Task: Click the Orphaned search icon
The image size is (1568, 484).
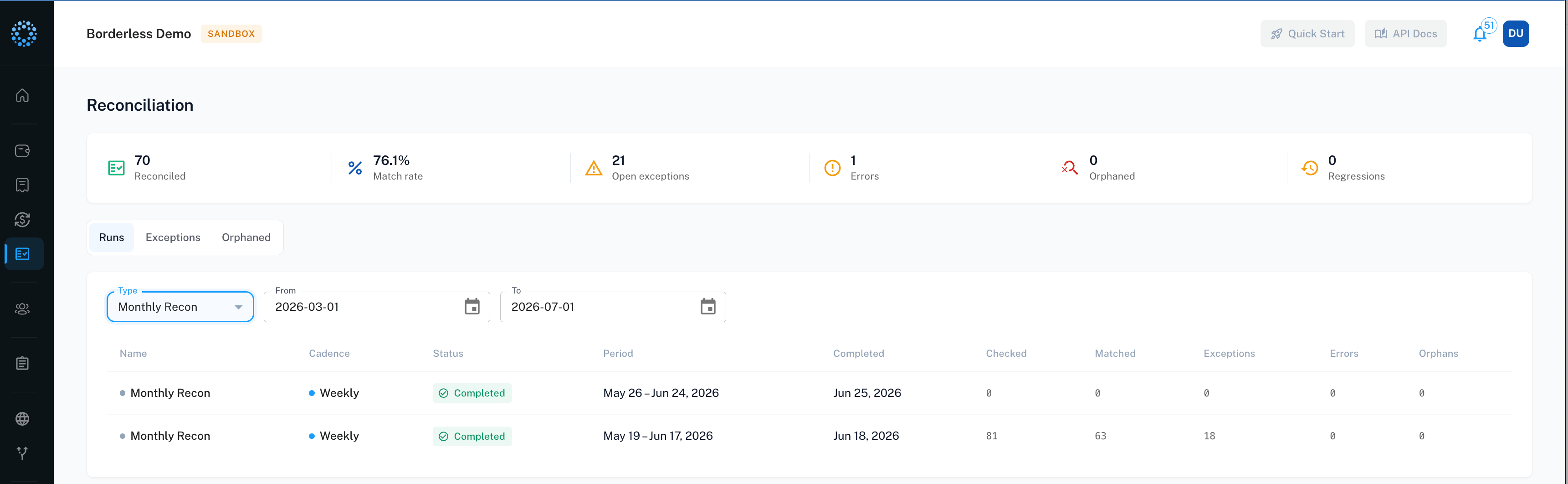Action: pyautogui.click(x=1070, y=168)
